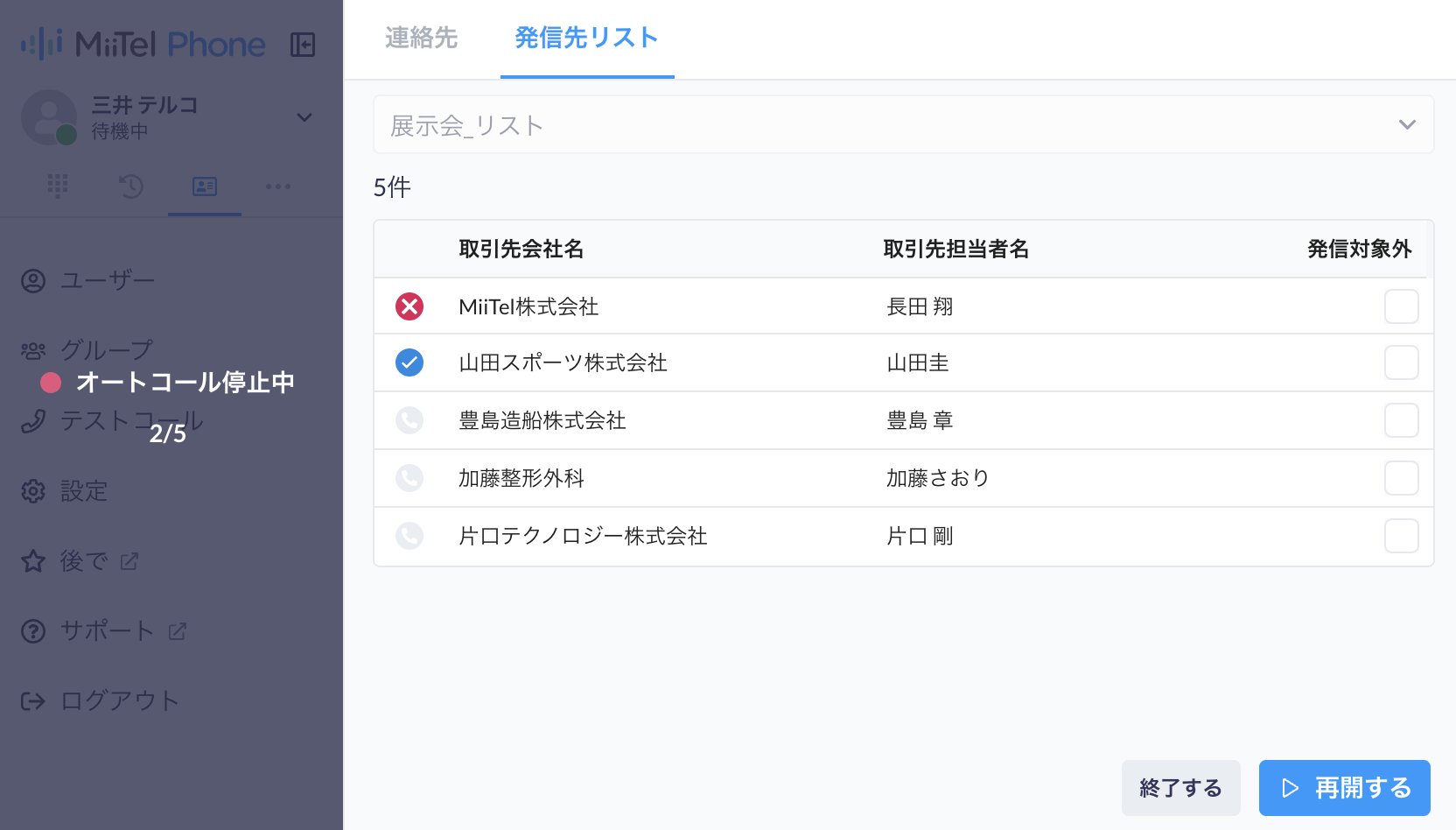Click the ログアウト exit icon
1456x830 pixels.
33,701
